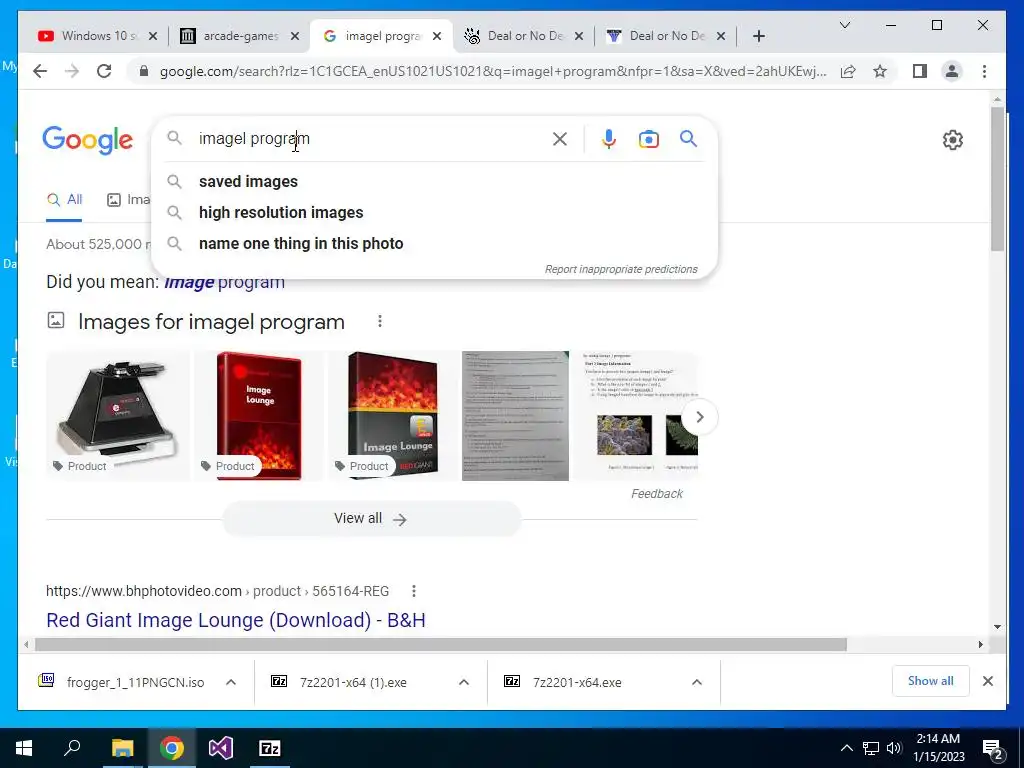Open the Chrome profile avatar
Screen dimensions: 1024x768
pos(952,71)
